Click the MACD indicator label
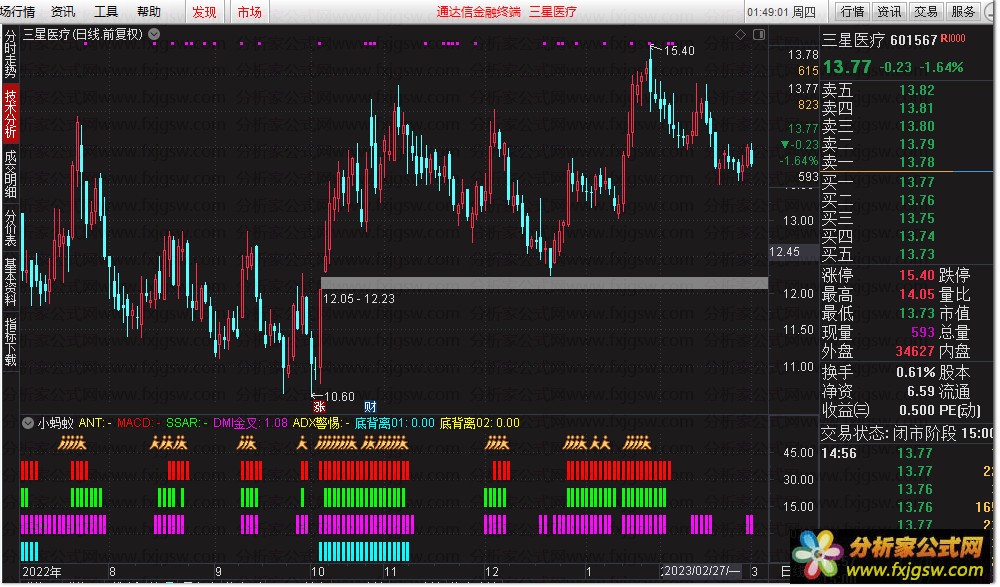 click(138, 422)
